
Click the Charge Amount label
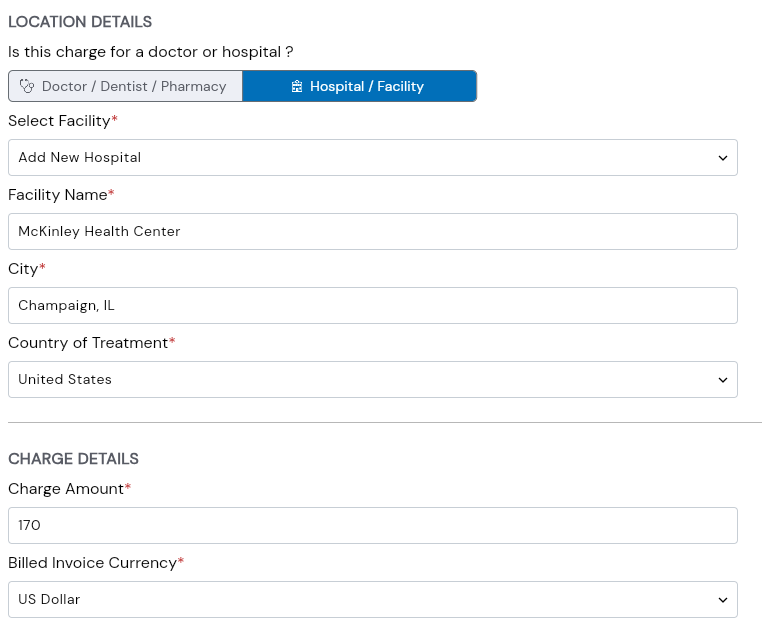(x=66, y=489)
